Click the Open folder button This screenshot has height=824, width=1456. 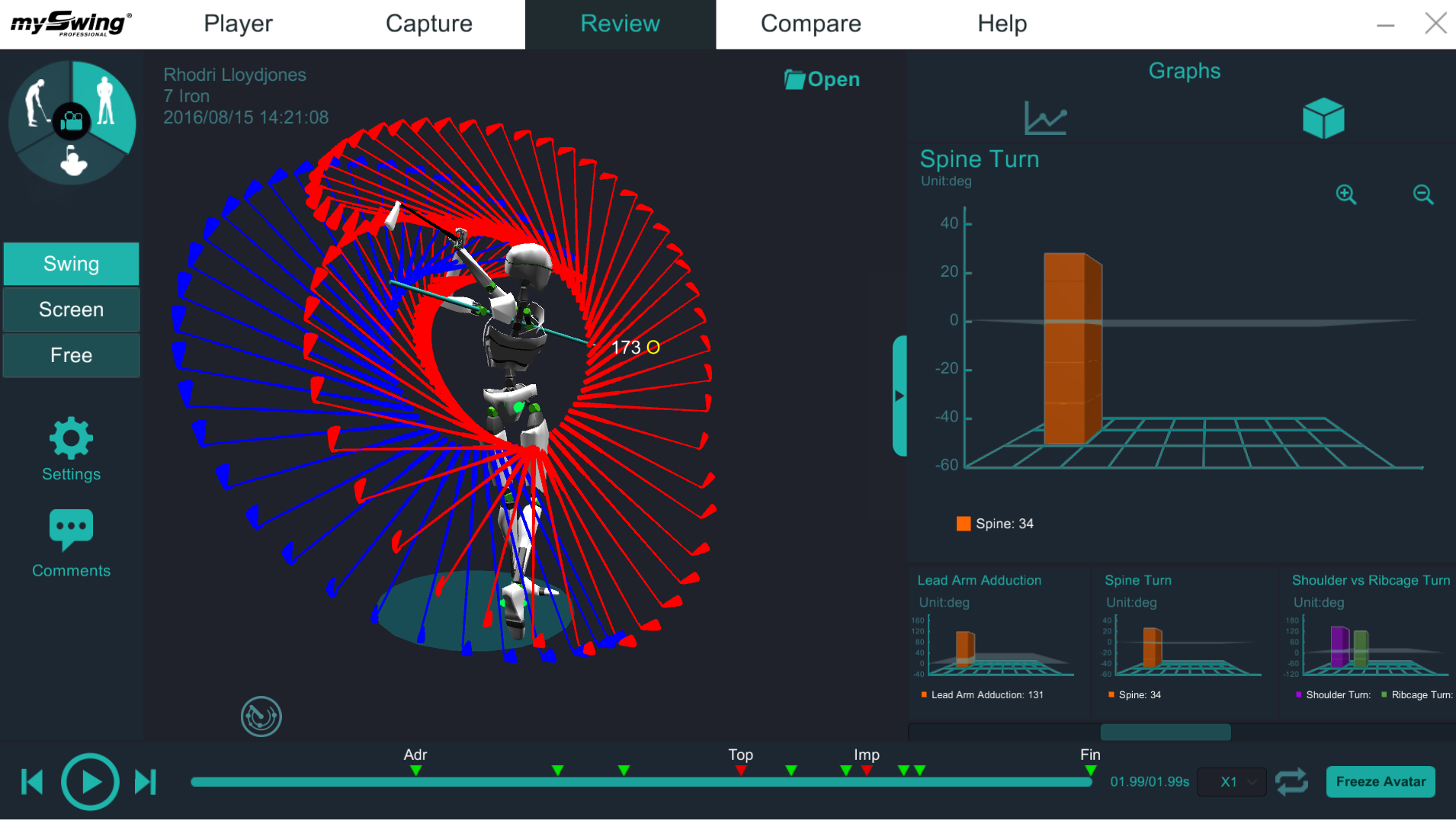[822, 79]
